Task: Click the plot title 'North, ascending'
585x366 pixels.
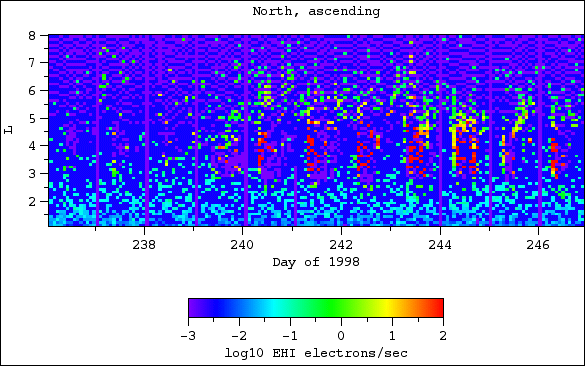Action: pyautogui.click(x=316, y=11)
